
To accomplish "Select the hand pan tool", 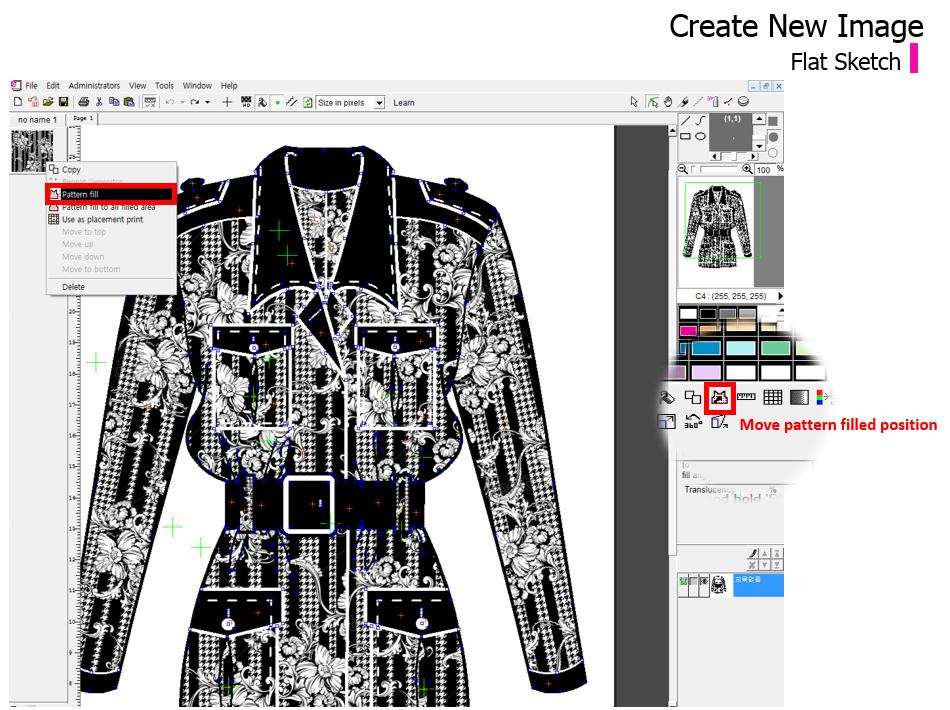I will [668, 102].
